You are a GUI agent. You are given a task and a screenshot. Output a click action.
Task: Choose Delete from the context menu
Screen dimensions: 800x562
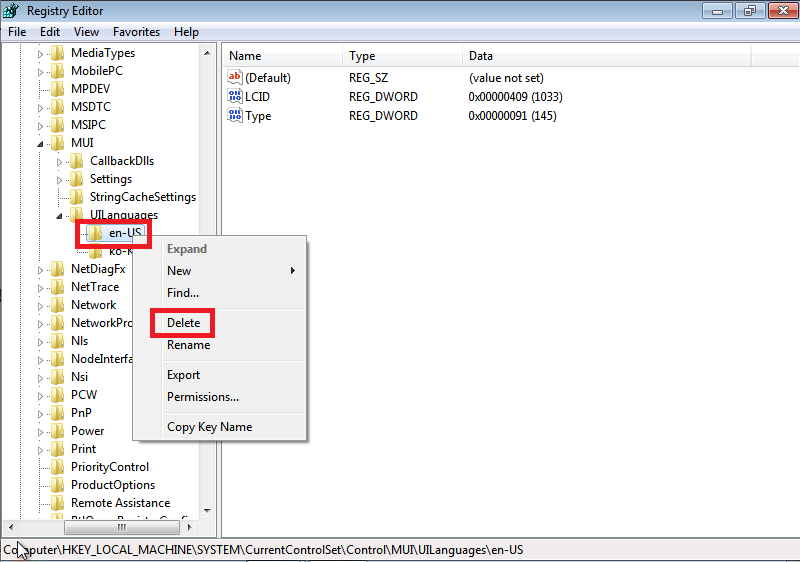(x=183, y=323)
